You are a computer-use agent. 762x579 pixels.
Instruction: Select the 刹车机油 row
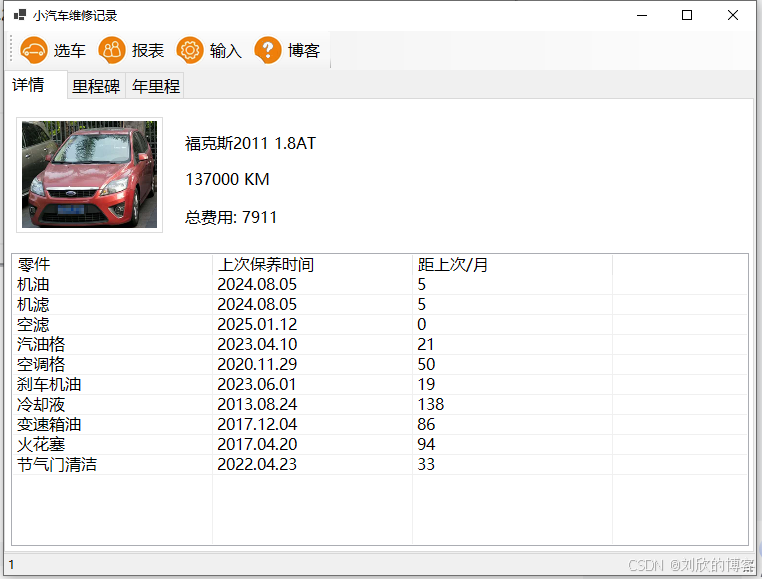(380, 384)
